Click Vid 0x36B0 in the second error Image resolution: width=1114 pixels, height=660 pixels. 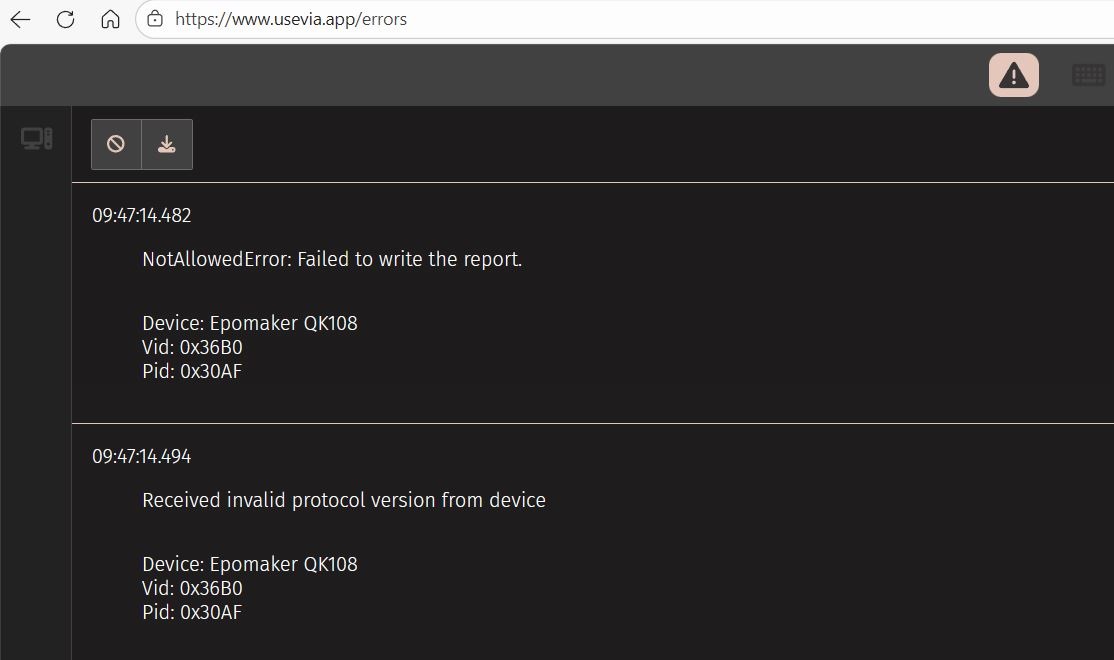click(x=192, y=588)
